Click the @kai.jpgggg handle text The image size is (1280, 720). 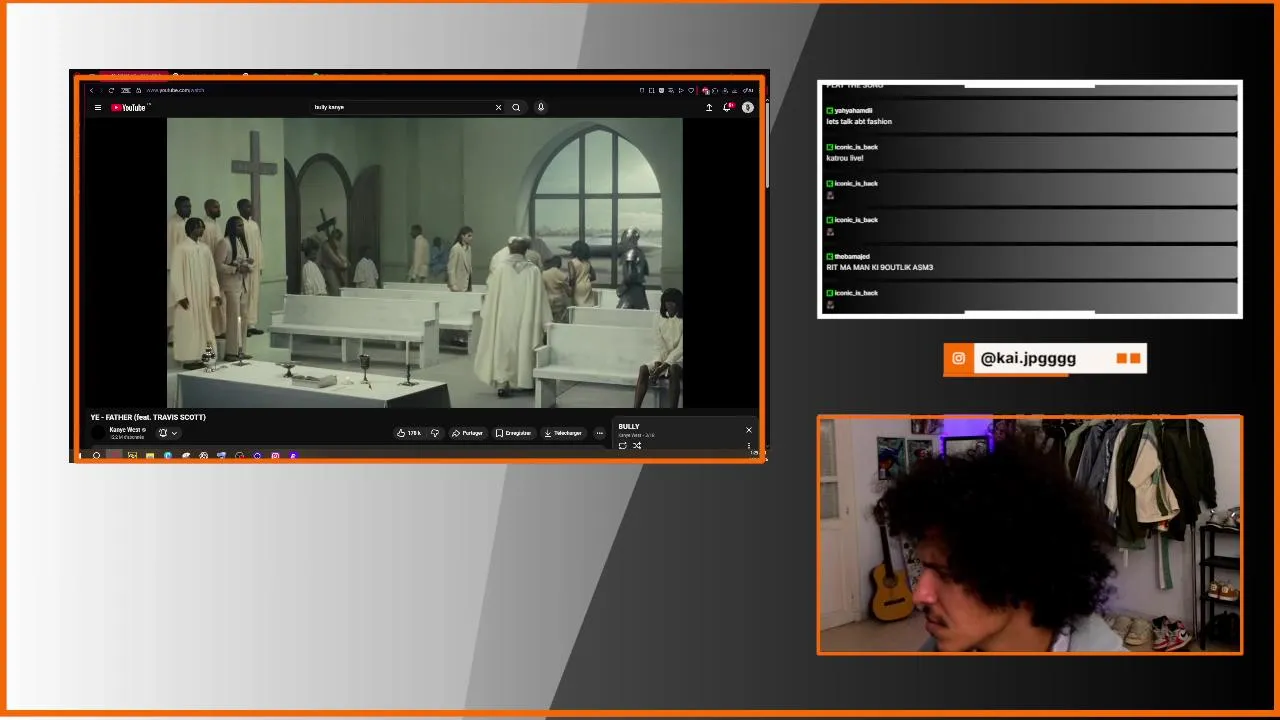(1028, 358)
